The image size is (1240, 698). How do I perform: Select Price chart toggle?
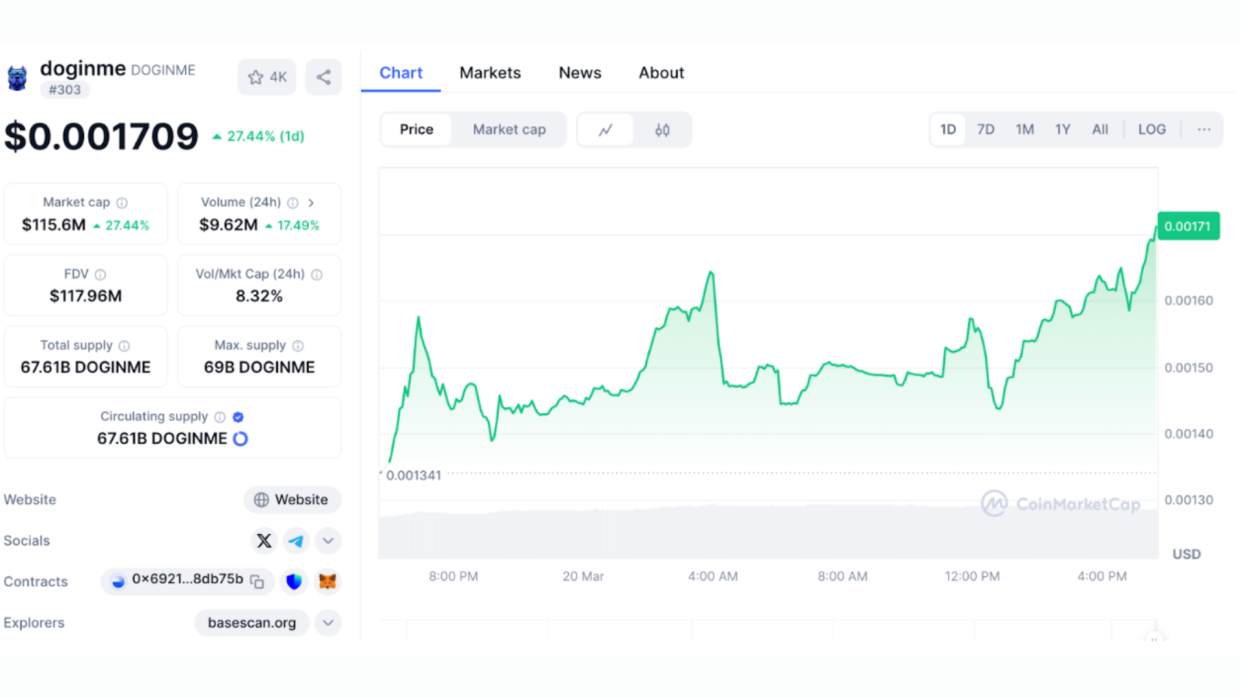click(417, 130)
